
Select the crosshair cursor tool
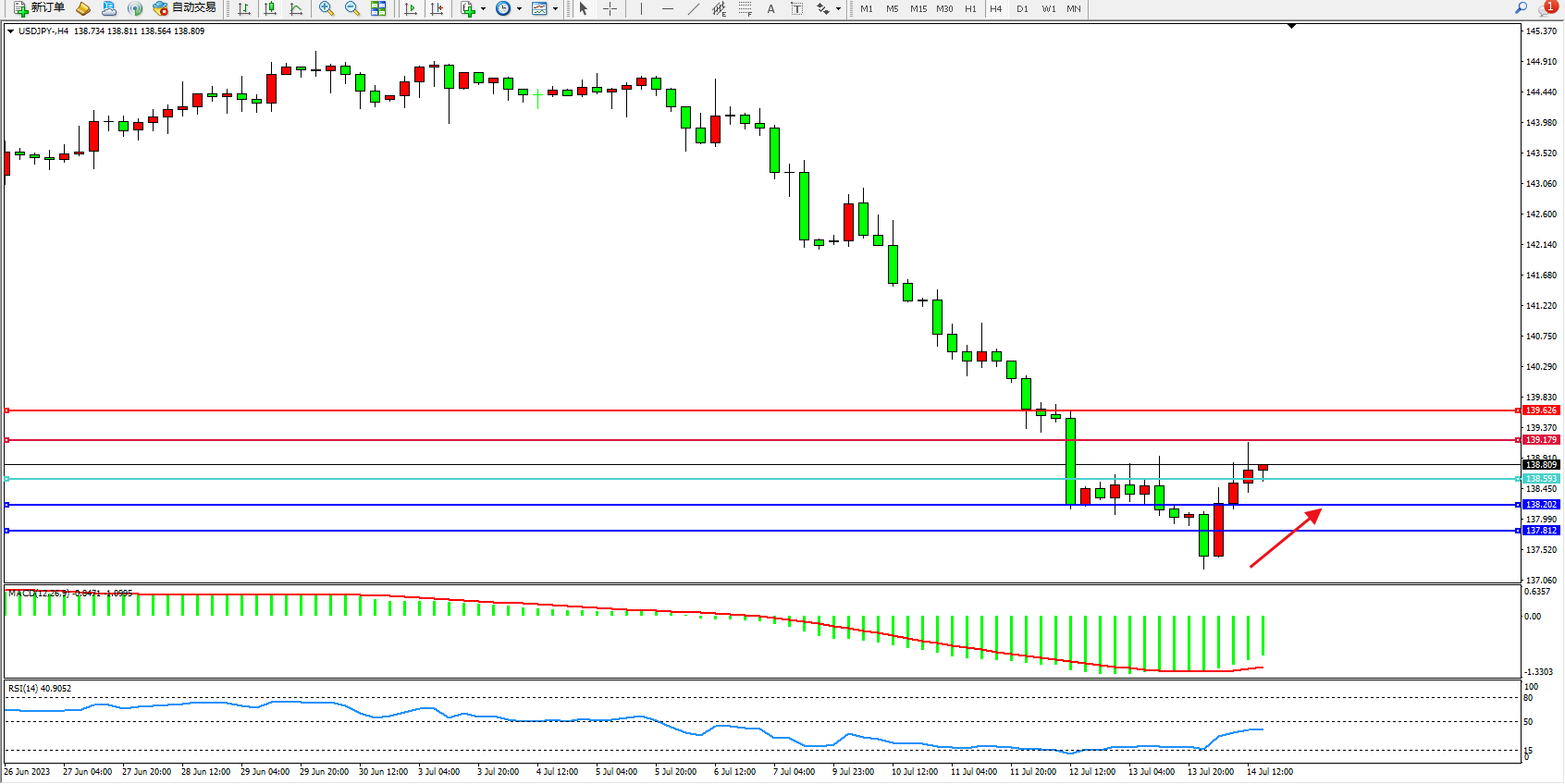(610, 8)
